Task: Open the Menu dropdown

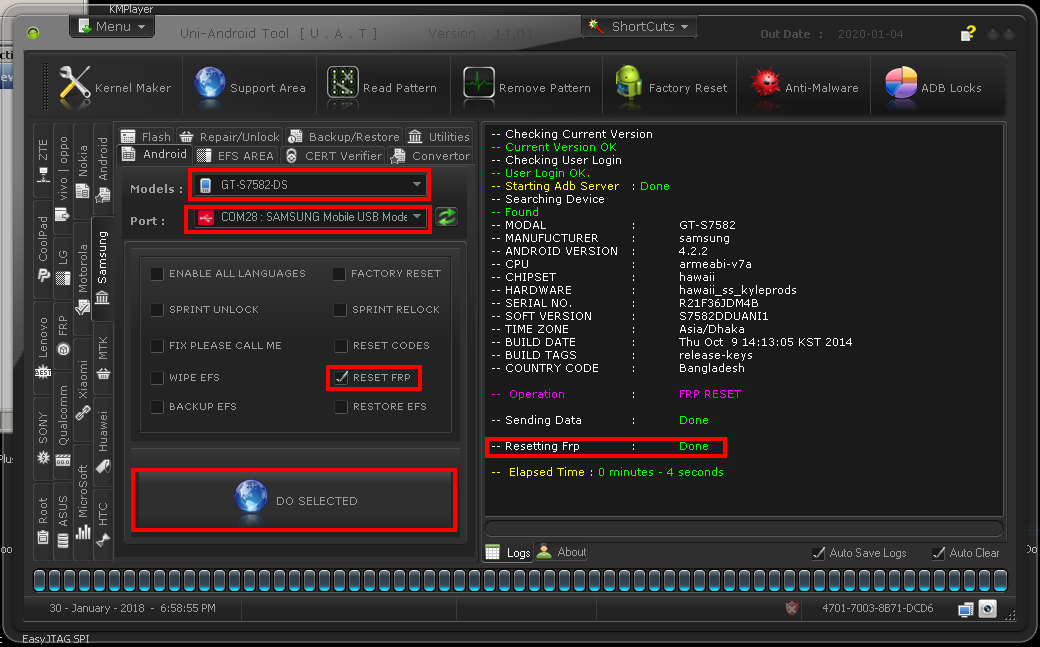Action: pyautogui.click(x=111, y=27)
